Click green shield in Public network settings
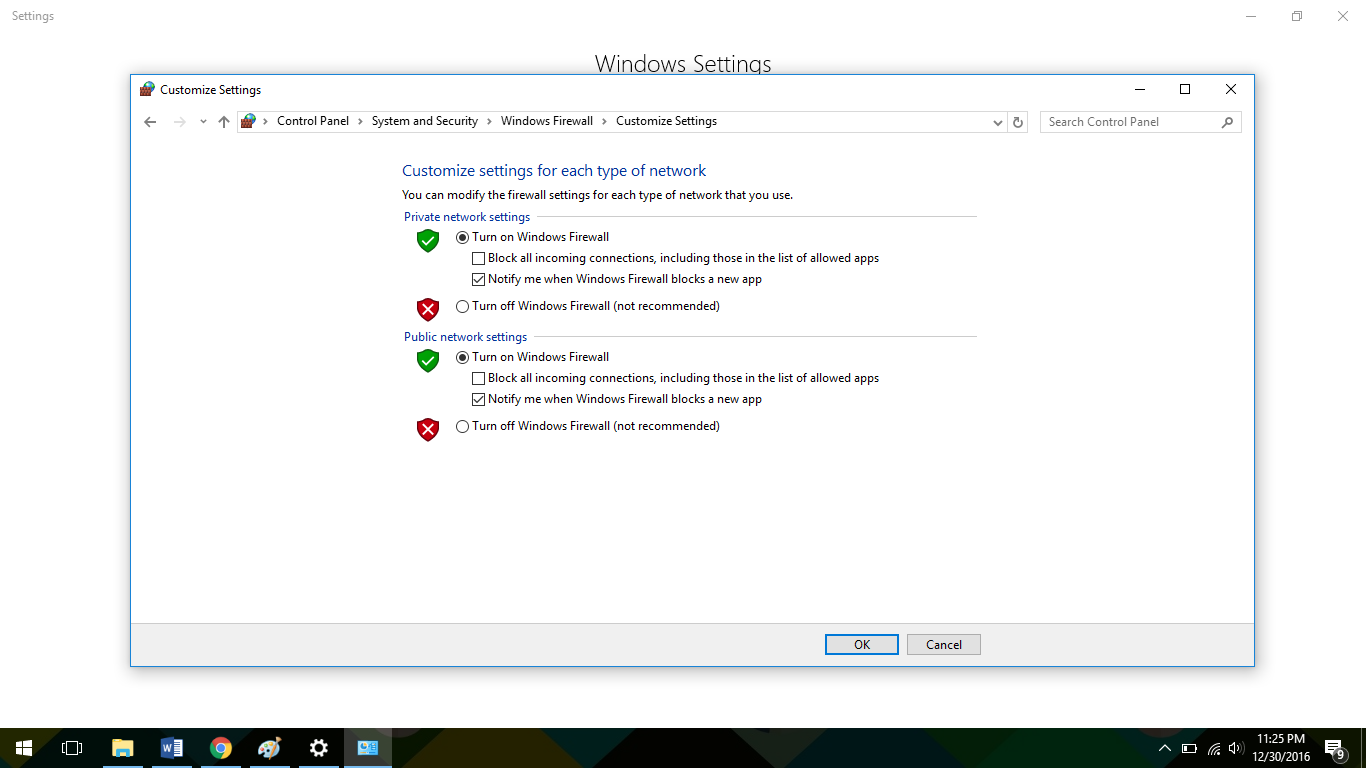 pyautogui.click(x=428, y=360)
